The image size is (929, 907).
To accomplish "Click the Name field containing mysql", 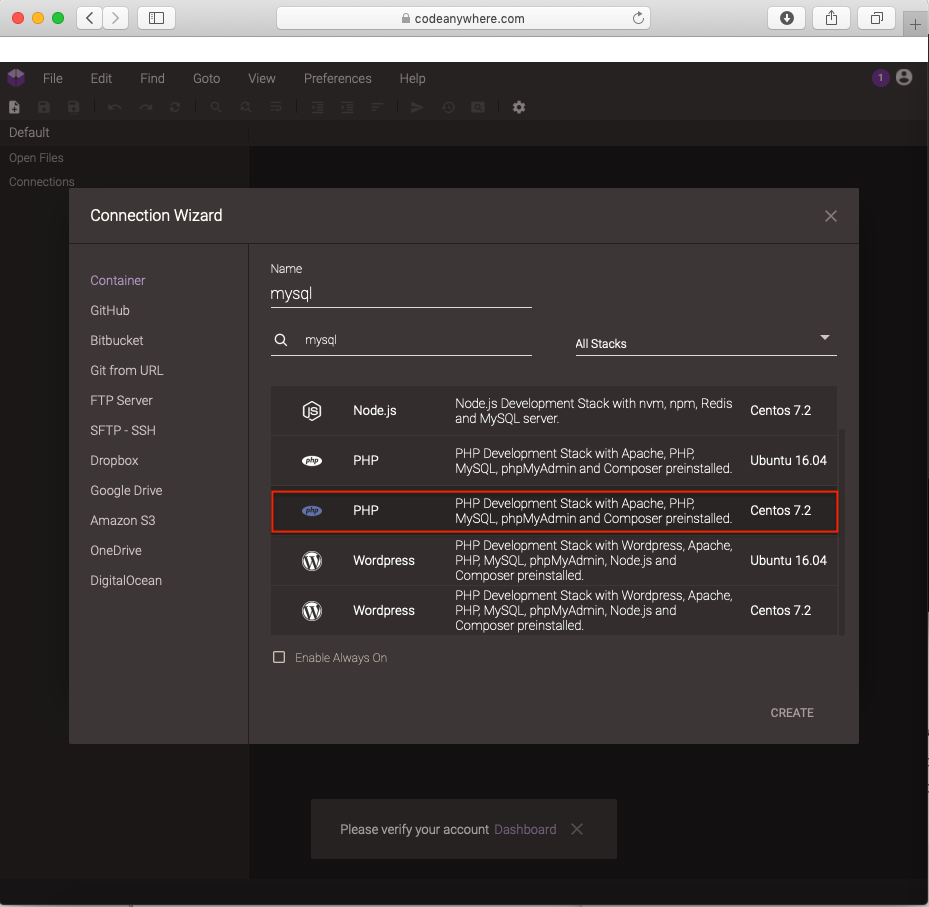I will tap(401, 294).
